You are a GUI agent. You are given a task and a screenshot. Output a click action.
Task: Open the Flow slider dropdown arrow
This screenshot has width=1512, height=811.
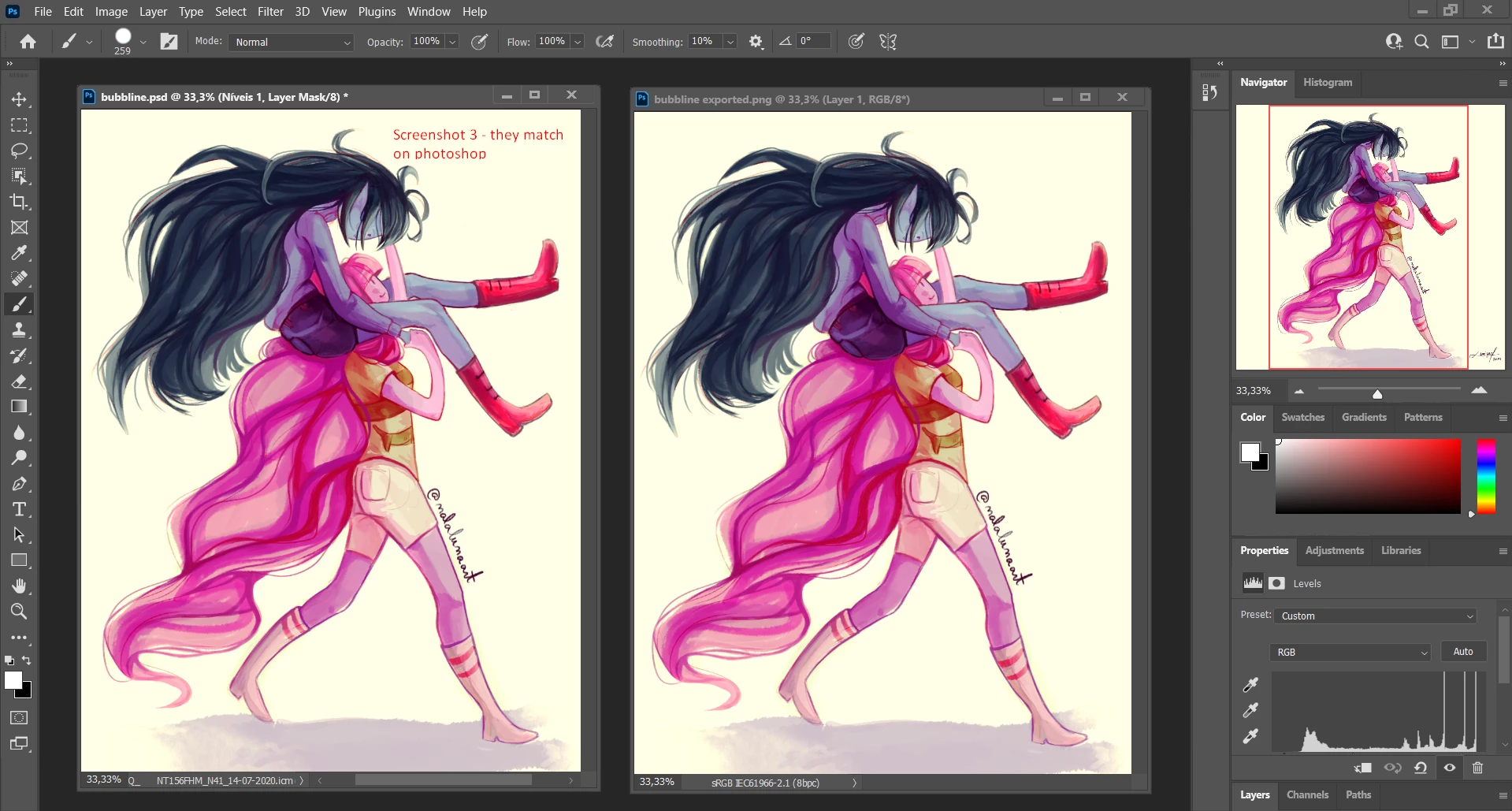(578, 42)
